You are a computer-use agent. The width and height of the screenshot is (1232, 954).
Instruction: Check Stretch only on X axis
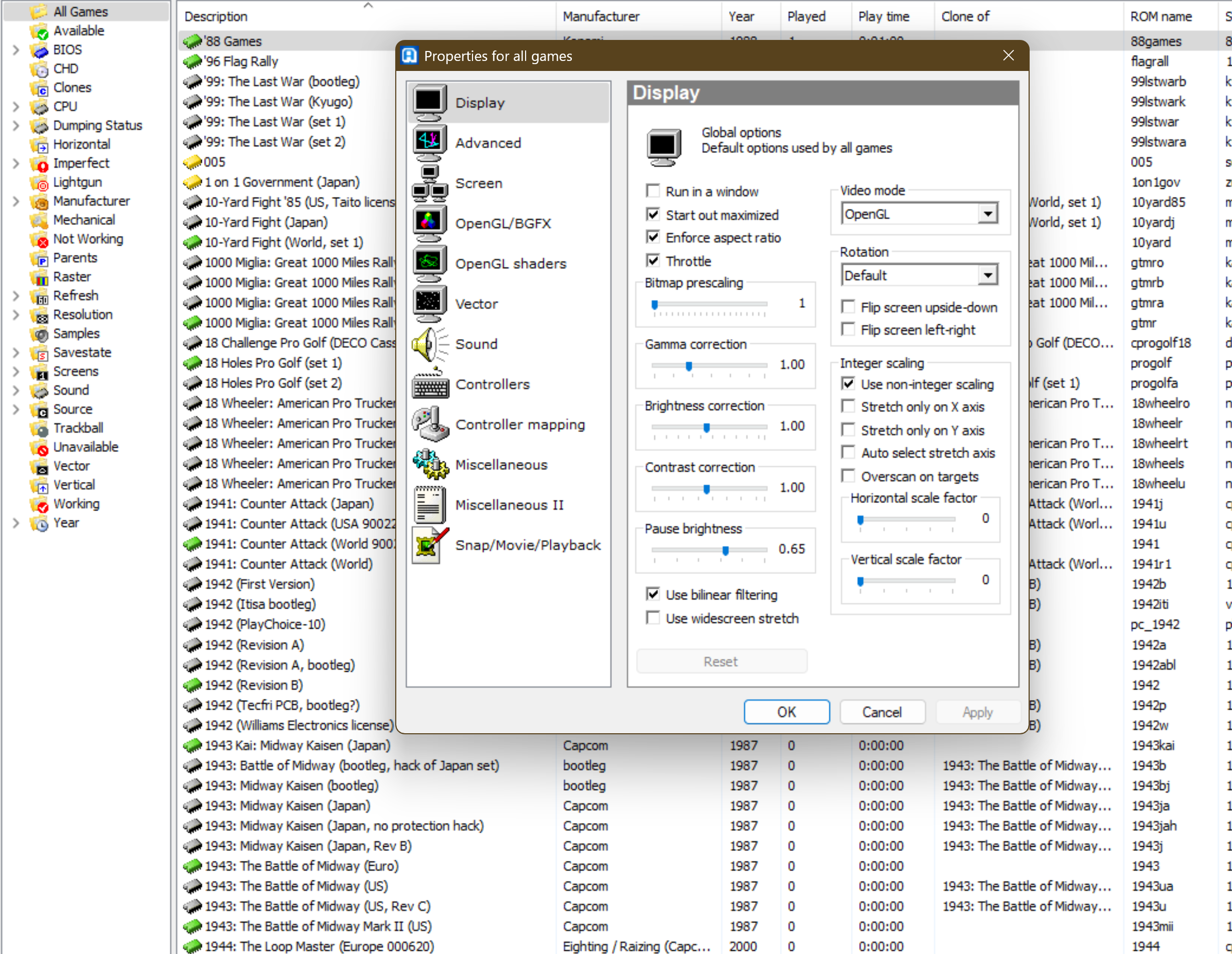coord(848,406)
